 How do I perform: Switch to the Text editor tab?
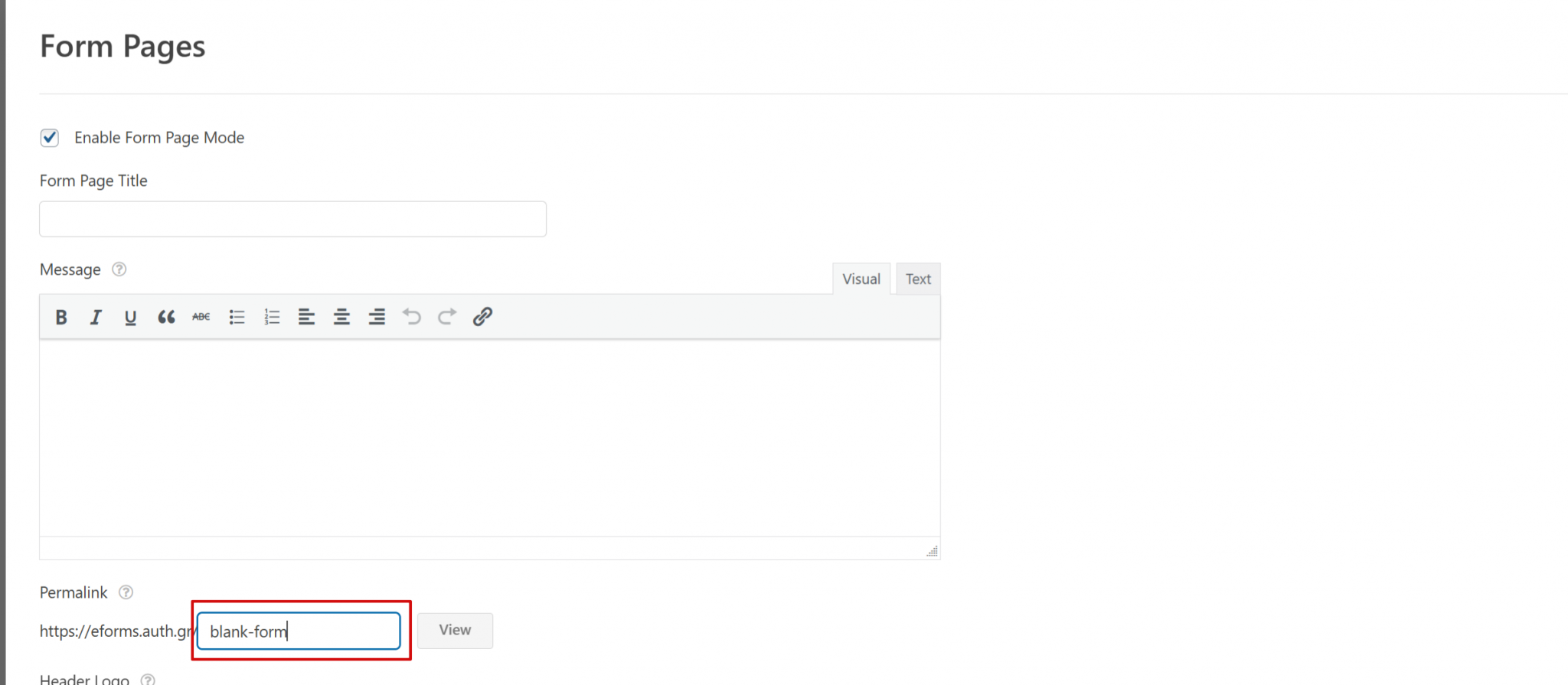point(917,279)
